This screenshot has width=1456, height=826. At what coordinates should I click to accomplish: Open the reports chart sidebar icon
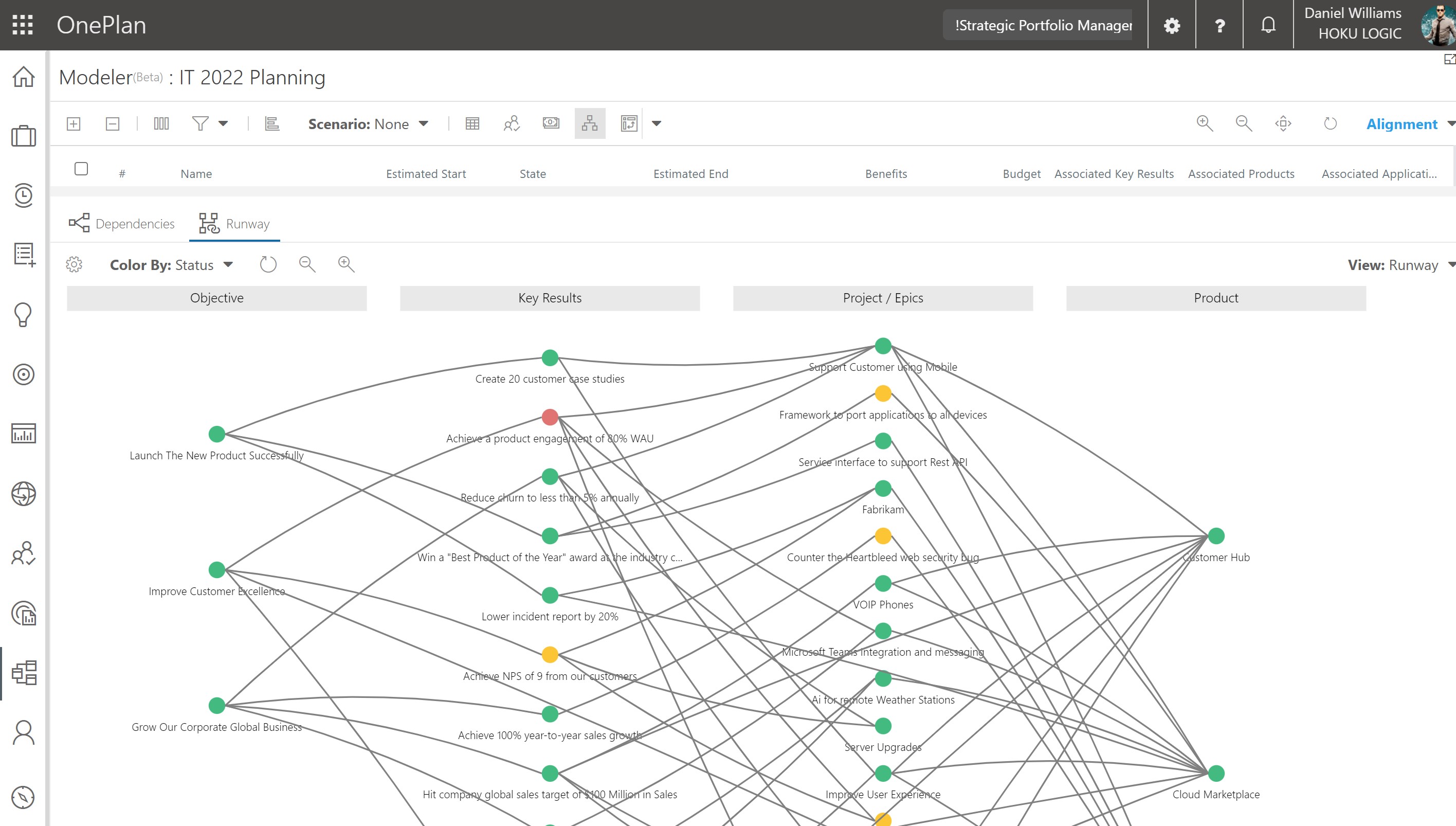point(23,434)
